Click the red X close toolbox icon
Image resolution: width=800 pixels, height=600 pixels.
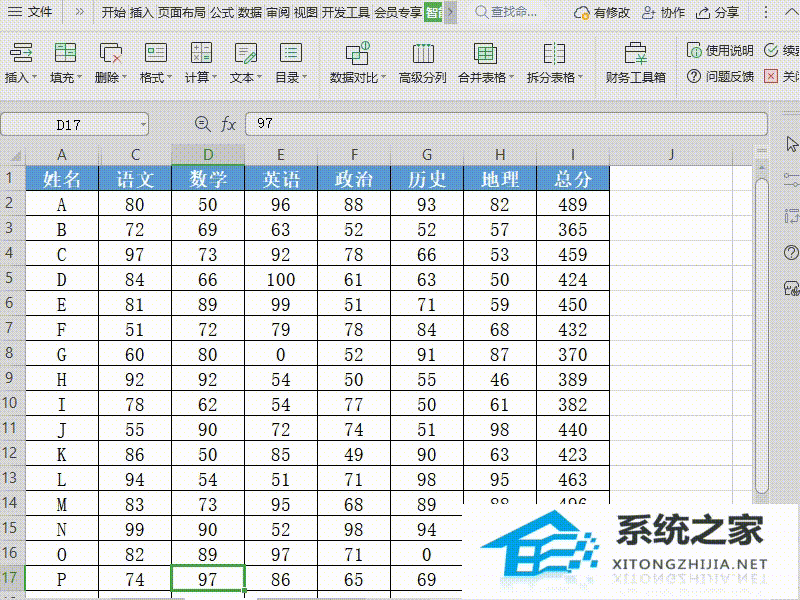pos(771,77)
